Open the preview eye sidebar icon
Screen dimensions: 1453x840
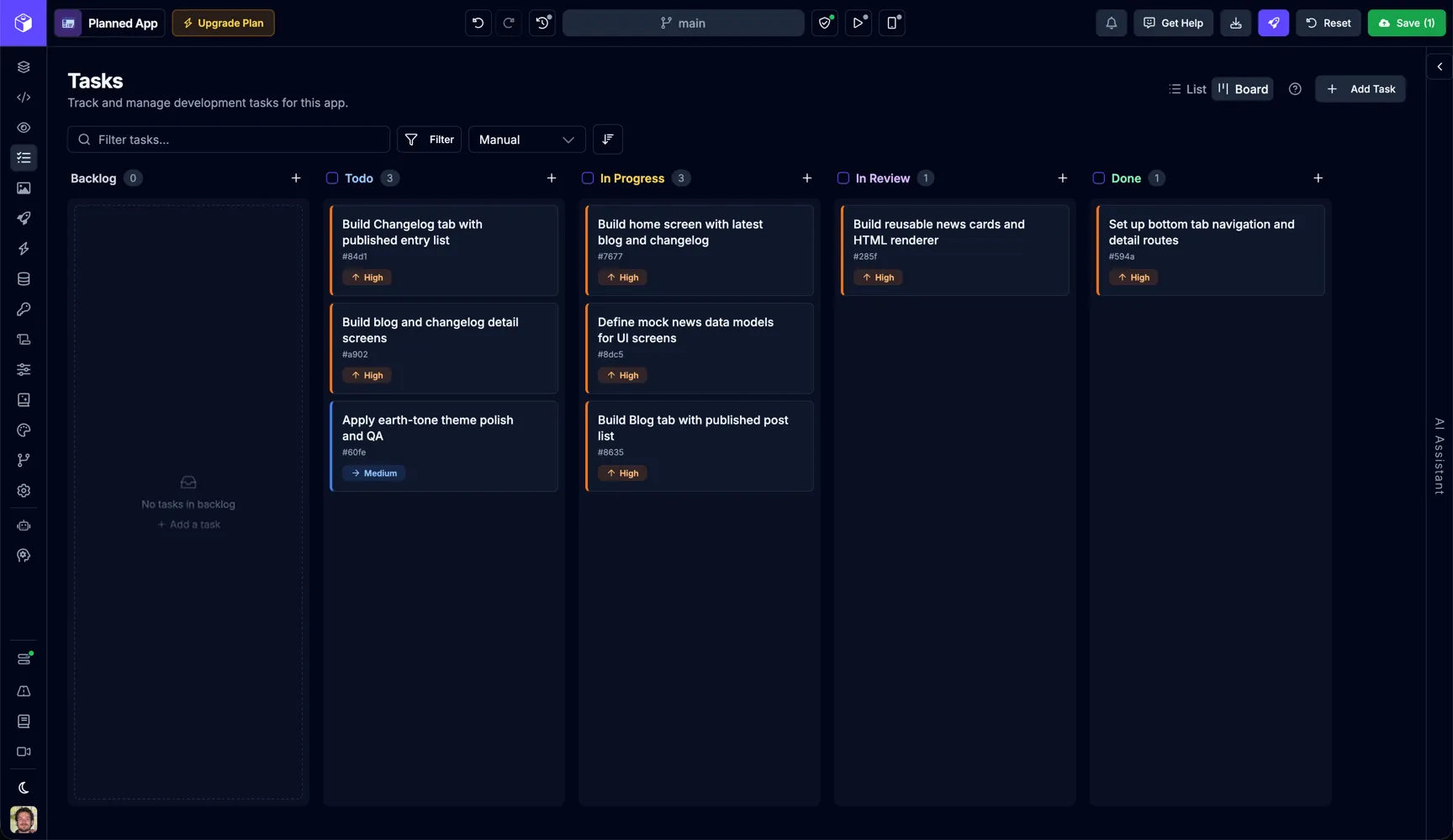24,128
